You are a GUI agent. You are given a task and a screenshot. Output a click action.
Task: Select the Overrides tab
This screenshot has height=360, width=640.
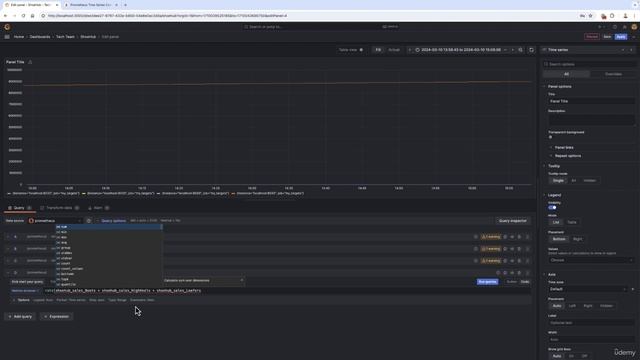pyautogui.click(x=613, y=74)
